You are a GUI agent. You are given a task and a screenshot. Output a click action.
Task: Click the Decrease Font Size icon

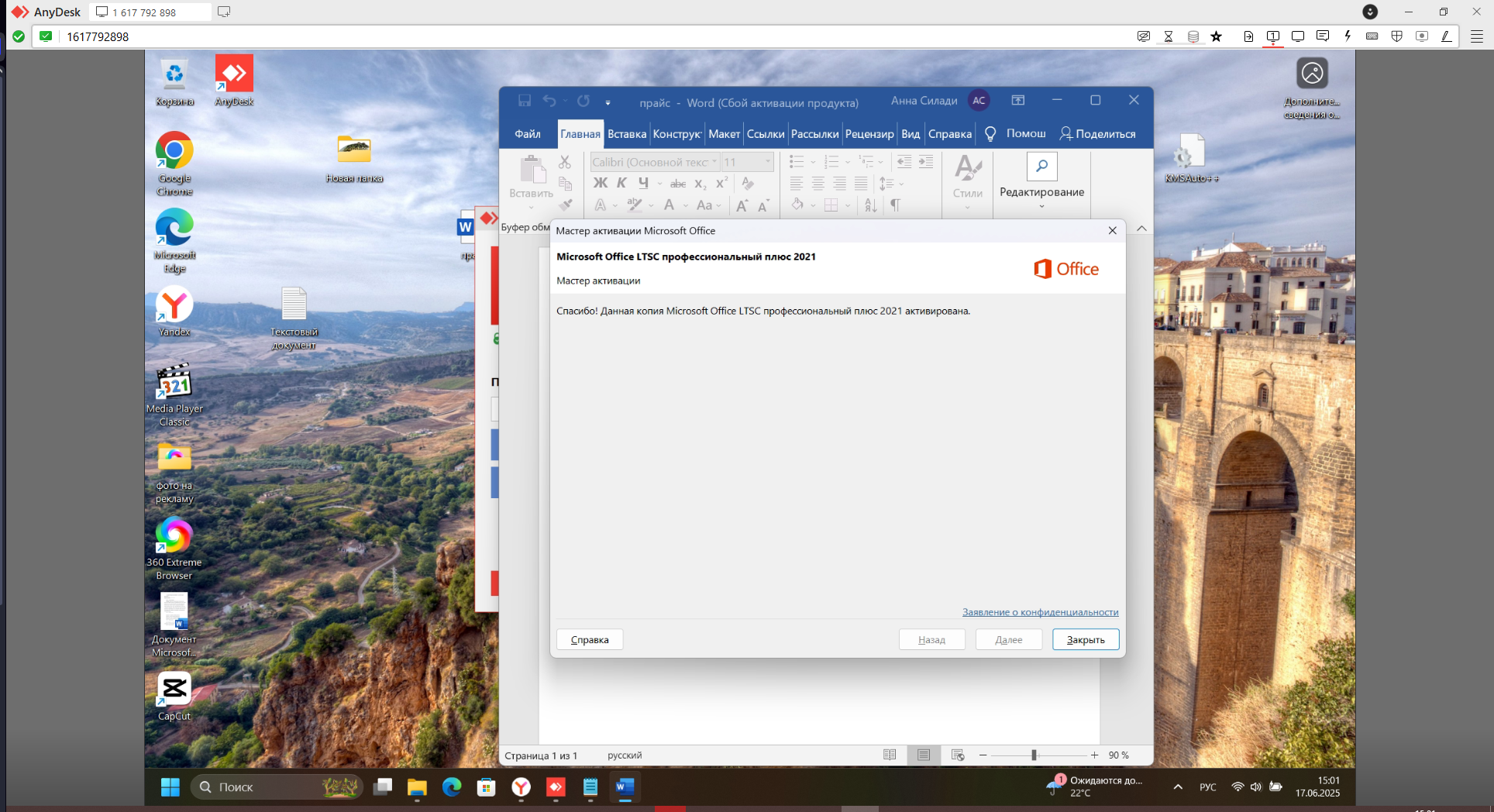(763, 205)
